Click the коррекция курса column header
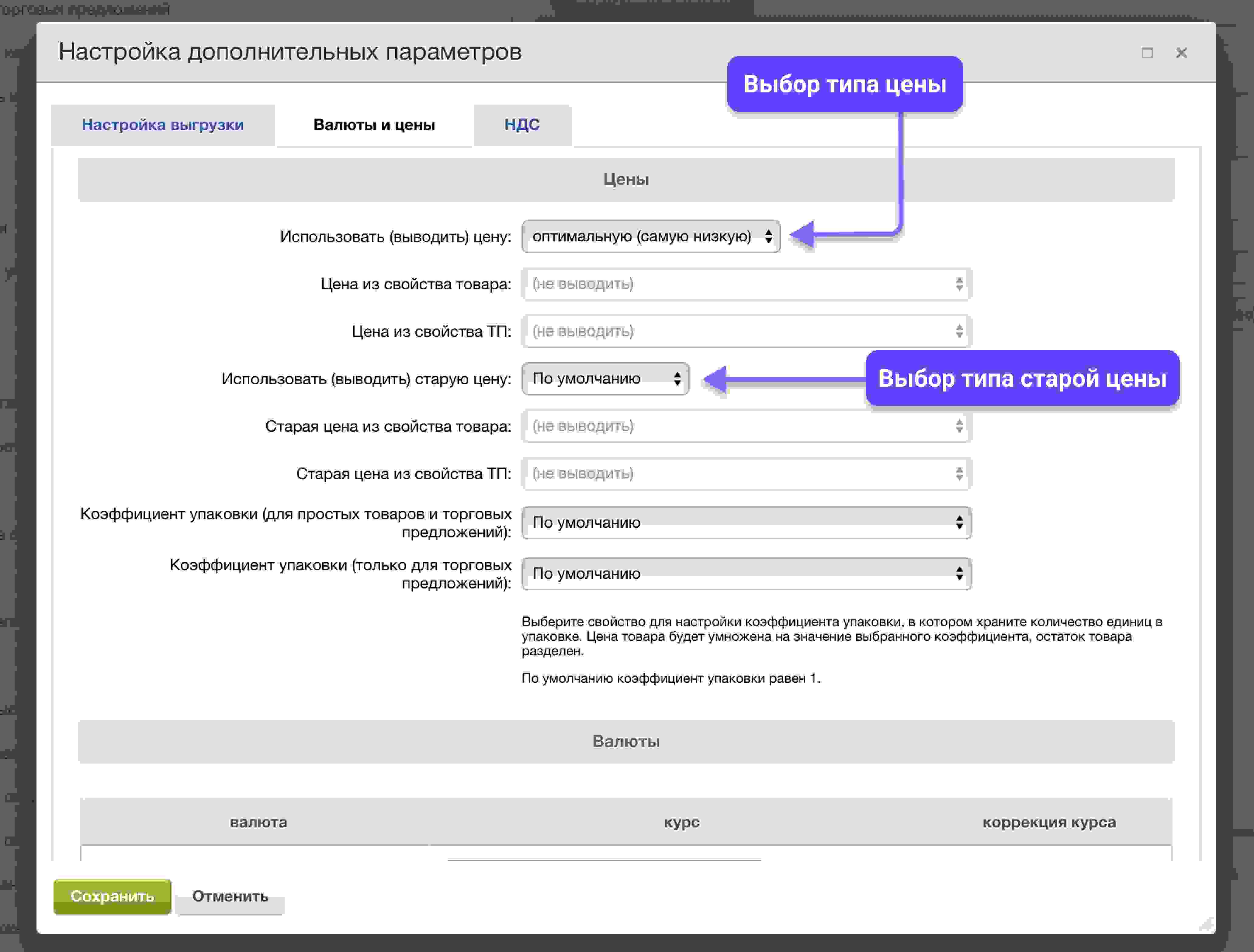This screenshot has height=952, width=1254. (1049, 822)
